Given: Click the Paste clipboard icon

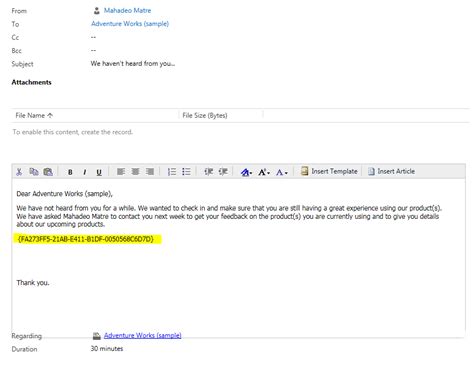Looking at the screenshot, I should (x=48, y=172).
